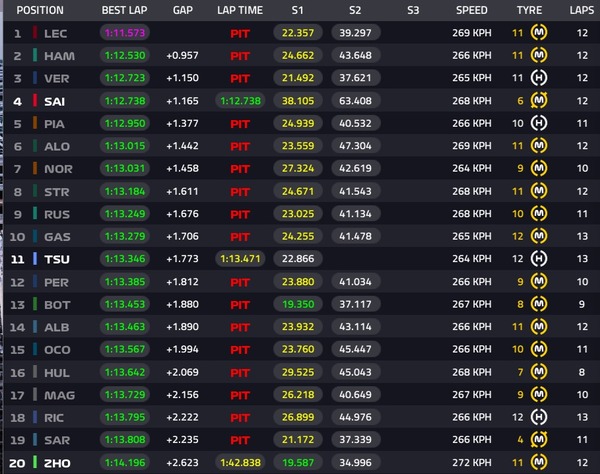Click BOT's green sector 1 time 19.350

(x=298, y=304)
